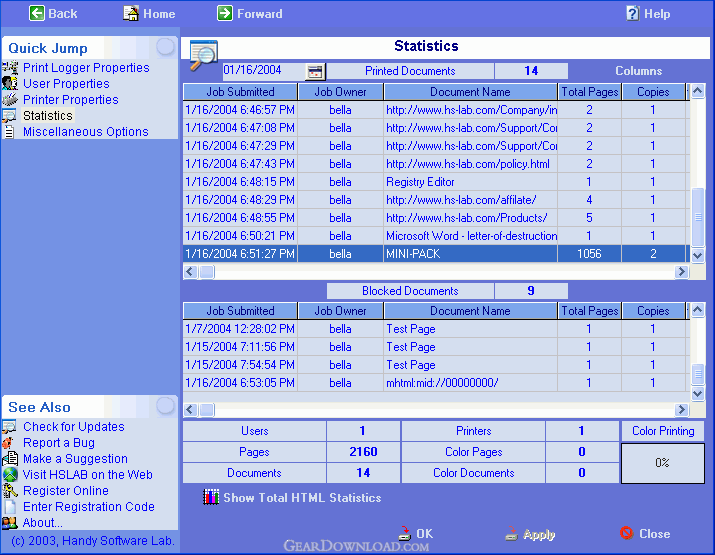Sort blocked documents by Job Owner header

[340, 311]
